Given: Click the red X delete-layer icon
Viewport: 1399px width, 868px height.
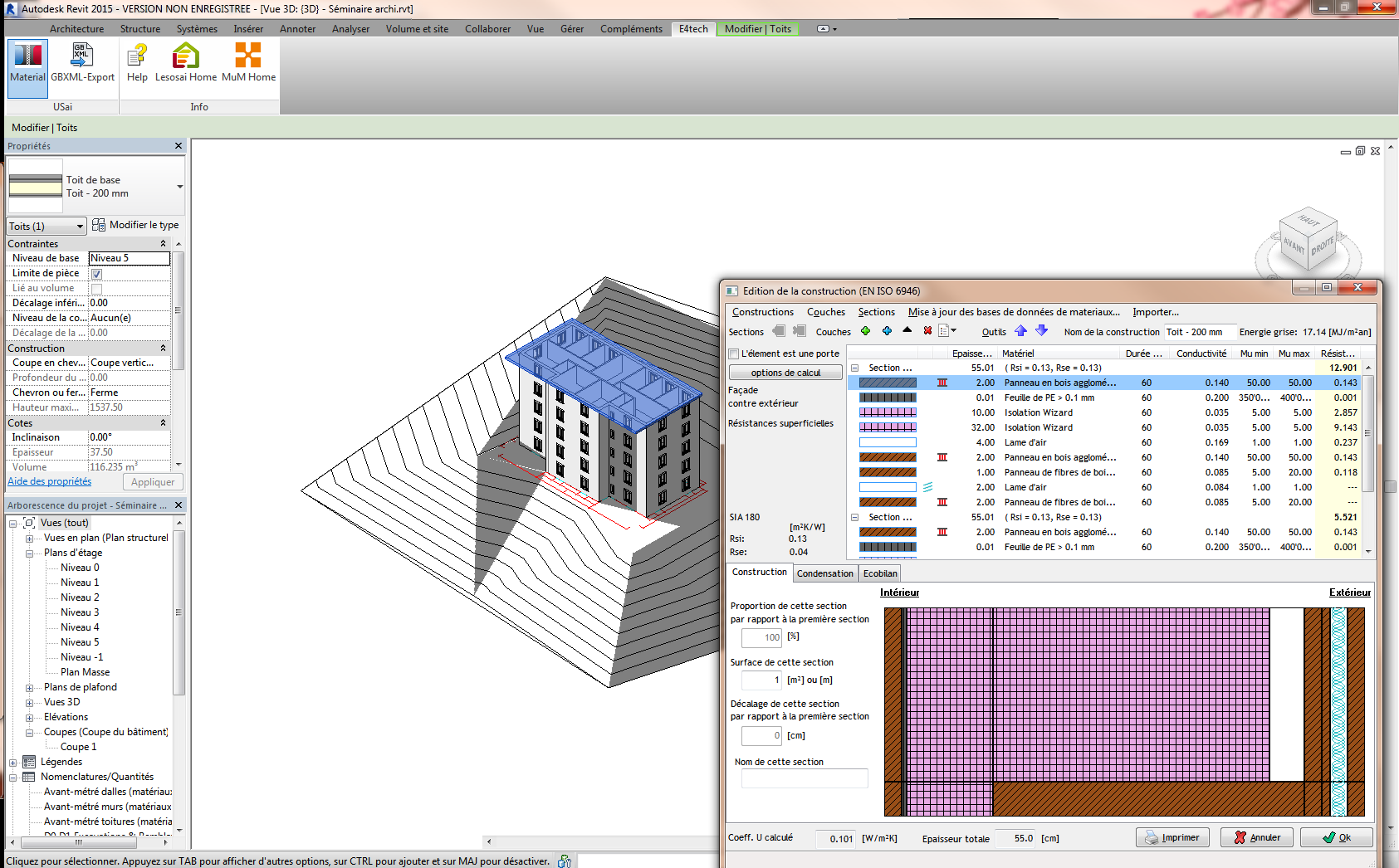Looking at the screenshot, I should (x=927, y=331).
